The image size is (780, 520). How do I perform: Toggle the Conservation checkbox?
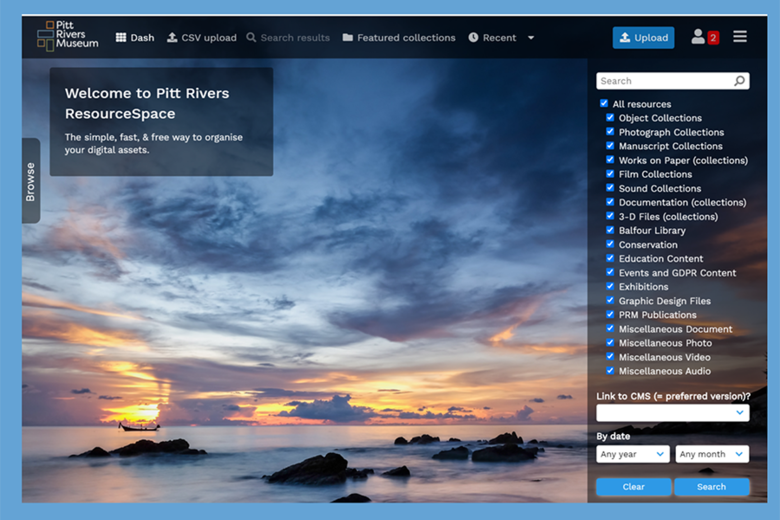pyautogui.click(x=610, y=244)
